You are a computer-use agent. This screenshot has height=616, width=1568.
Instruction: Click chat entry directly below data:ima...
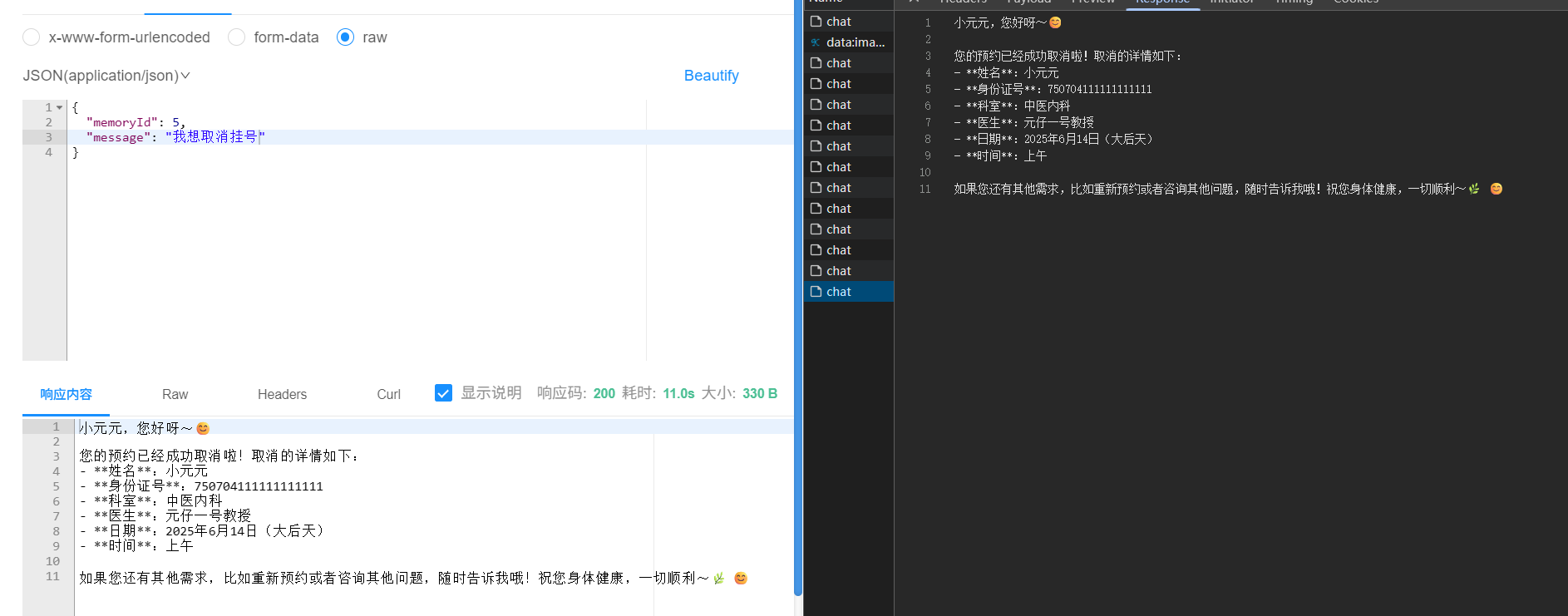(x=838, y=63)
